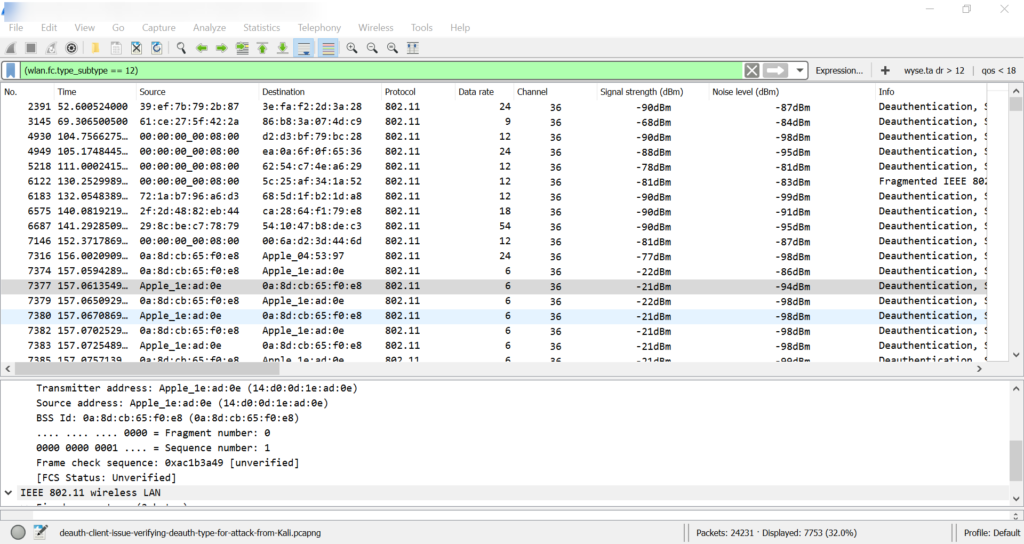Image resolution: width=1024 pixels, height=544 pixels.
Task: Open the display filter history dropdown
Action: point(800,71)
